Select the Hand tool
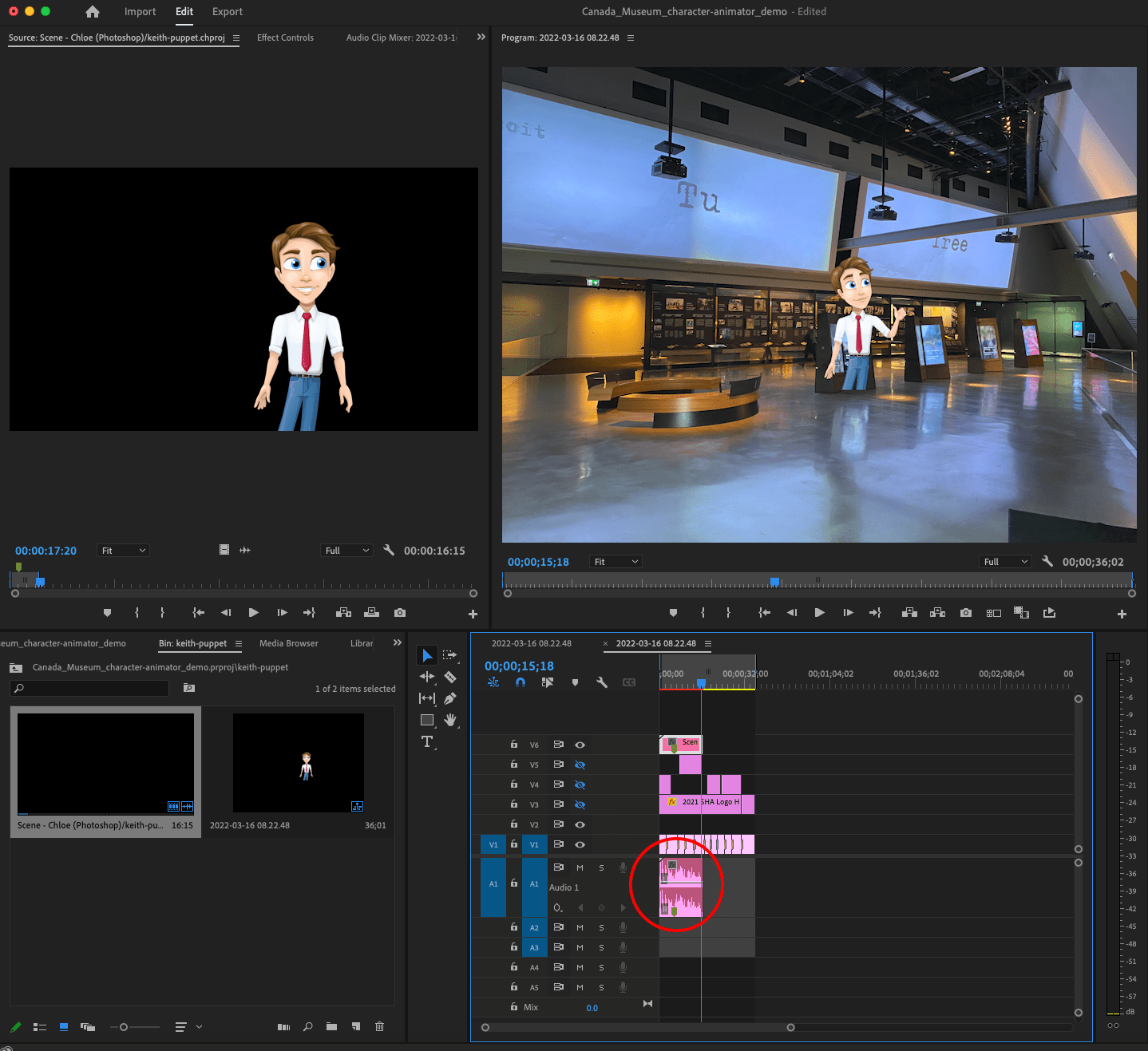 tap(451, 720)
